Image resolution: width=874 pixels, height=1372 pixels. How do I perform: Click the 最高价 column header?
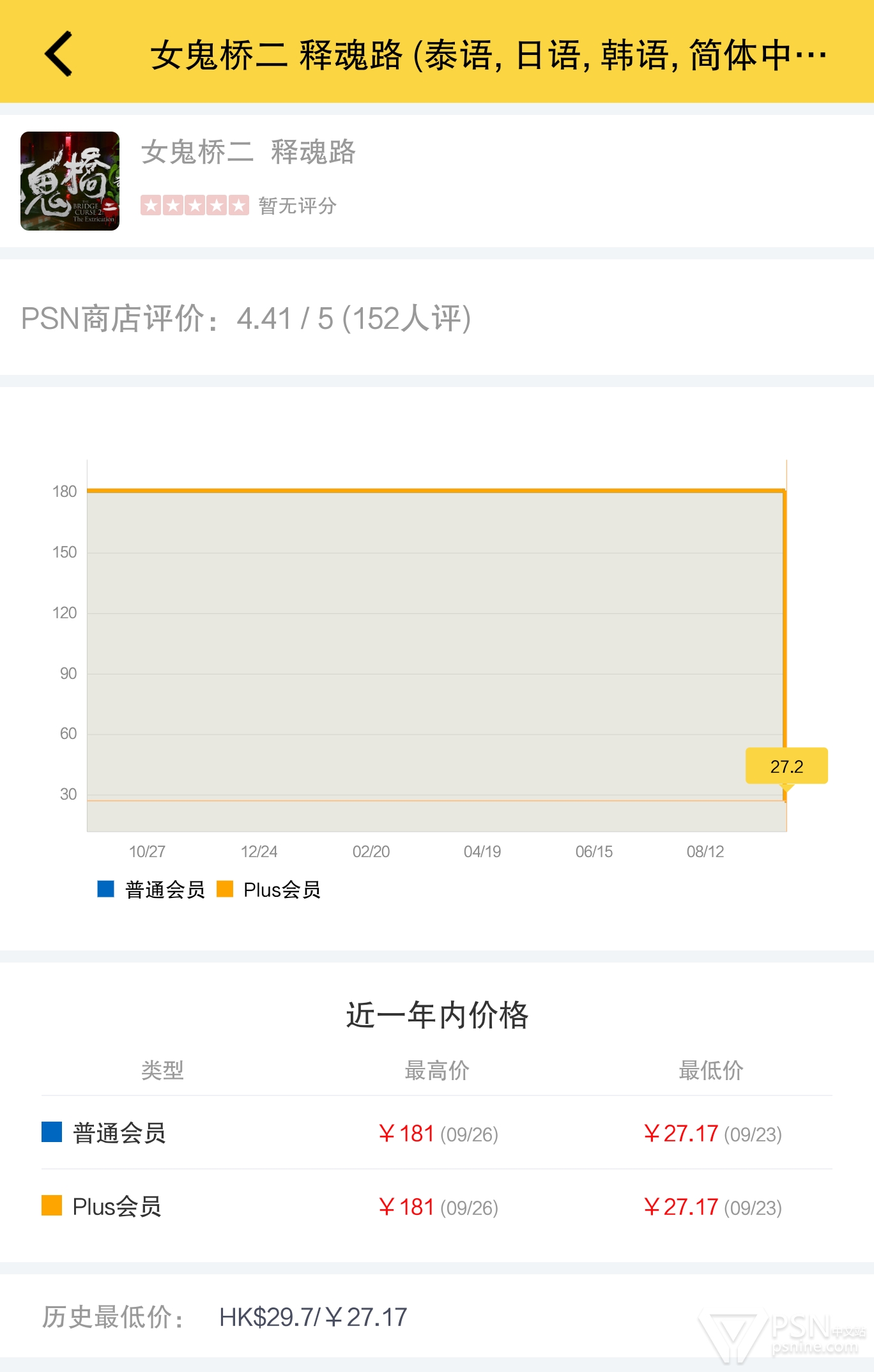(437, 1070)
